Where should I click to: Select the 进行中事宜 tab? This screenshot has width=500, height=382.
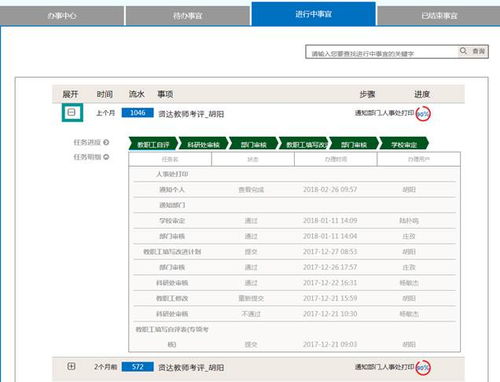click(x=313, y=14)
